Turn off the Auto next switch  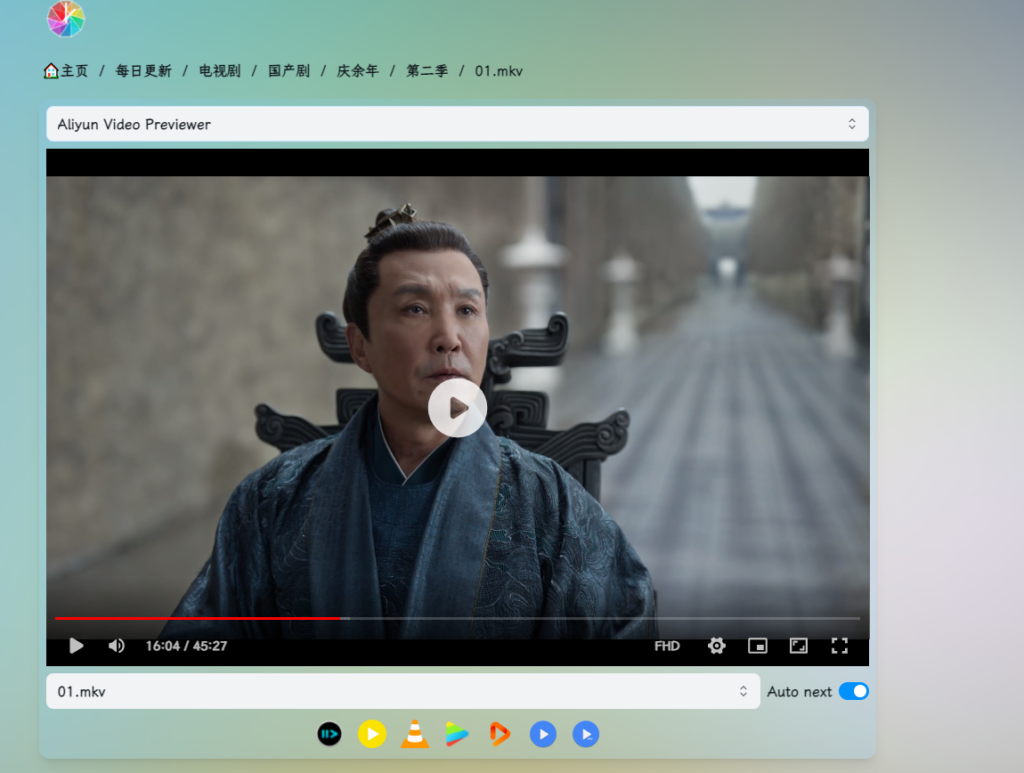click(853, 692)
